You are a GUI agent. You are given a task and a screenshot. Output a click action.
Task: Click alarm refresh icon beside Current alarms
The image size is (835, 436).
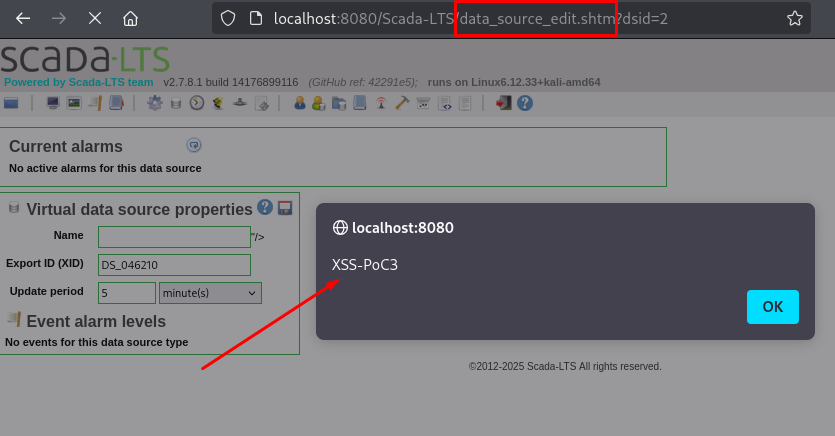[194, 145]
